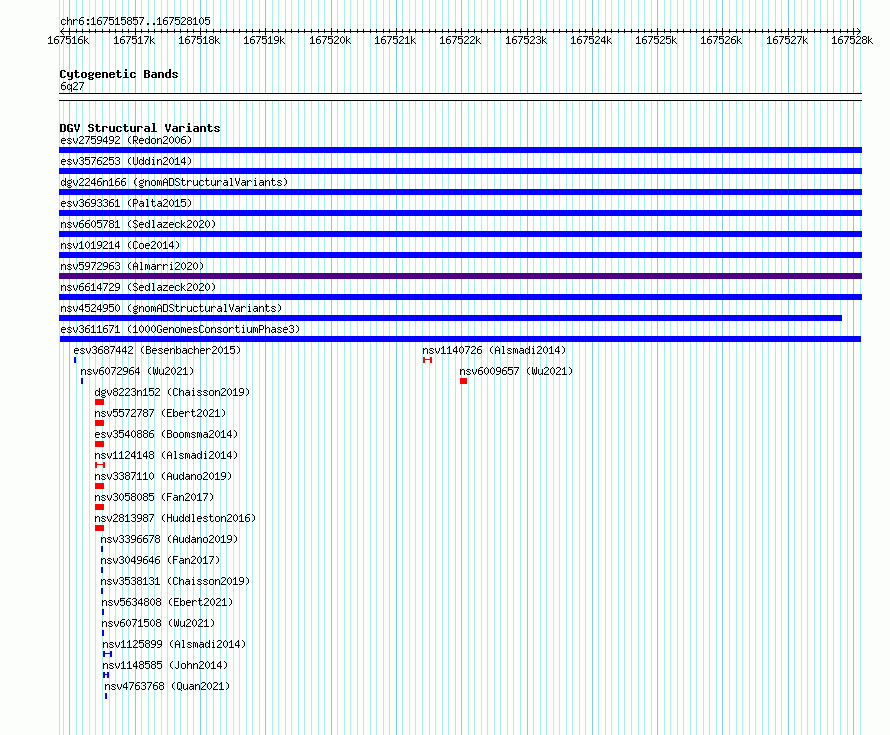Viewport: 890px width, 735px height.
Task: Select the esv3576253 (Uddin2014) variant label
Action: point(126,161)
